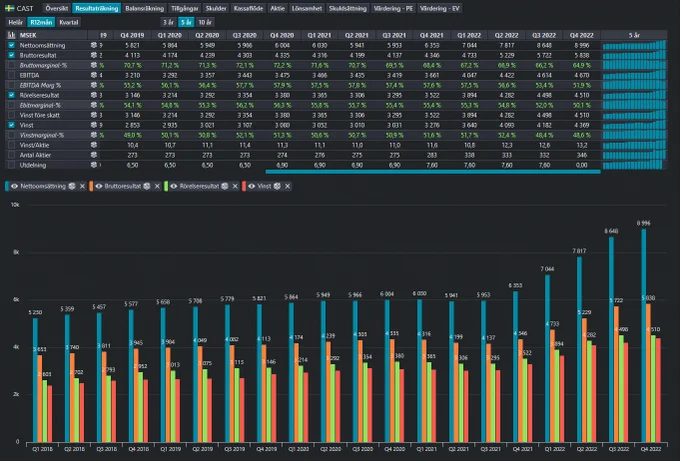680x461 pixels.
Task: Check the Vinst före skatt checkbox
Action: [x=12, y=115]
